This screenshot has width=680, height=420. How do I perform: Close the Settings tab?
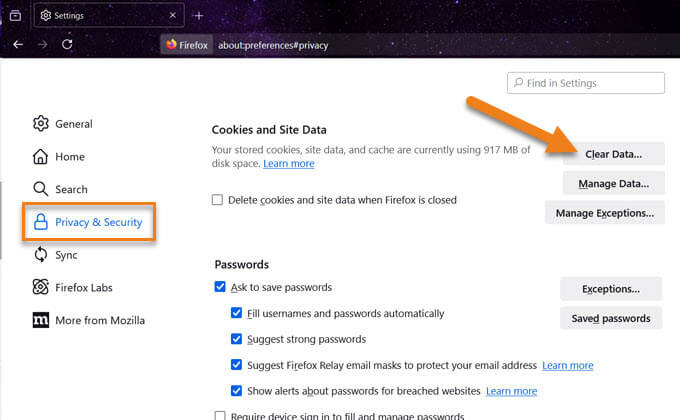point(173,15)
